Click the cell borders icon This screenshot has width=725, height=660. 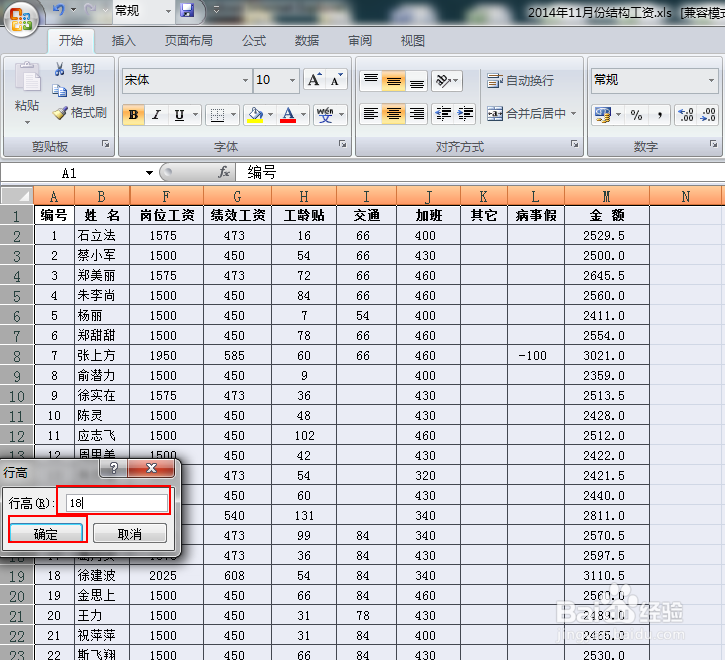tap(217, 115)
